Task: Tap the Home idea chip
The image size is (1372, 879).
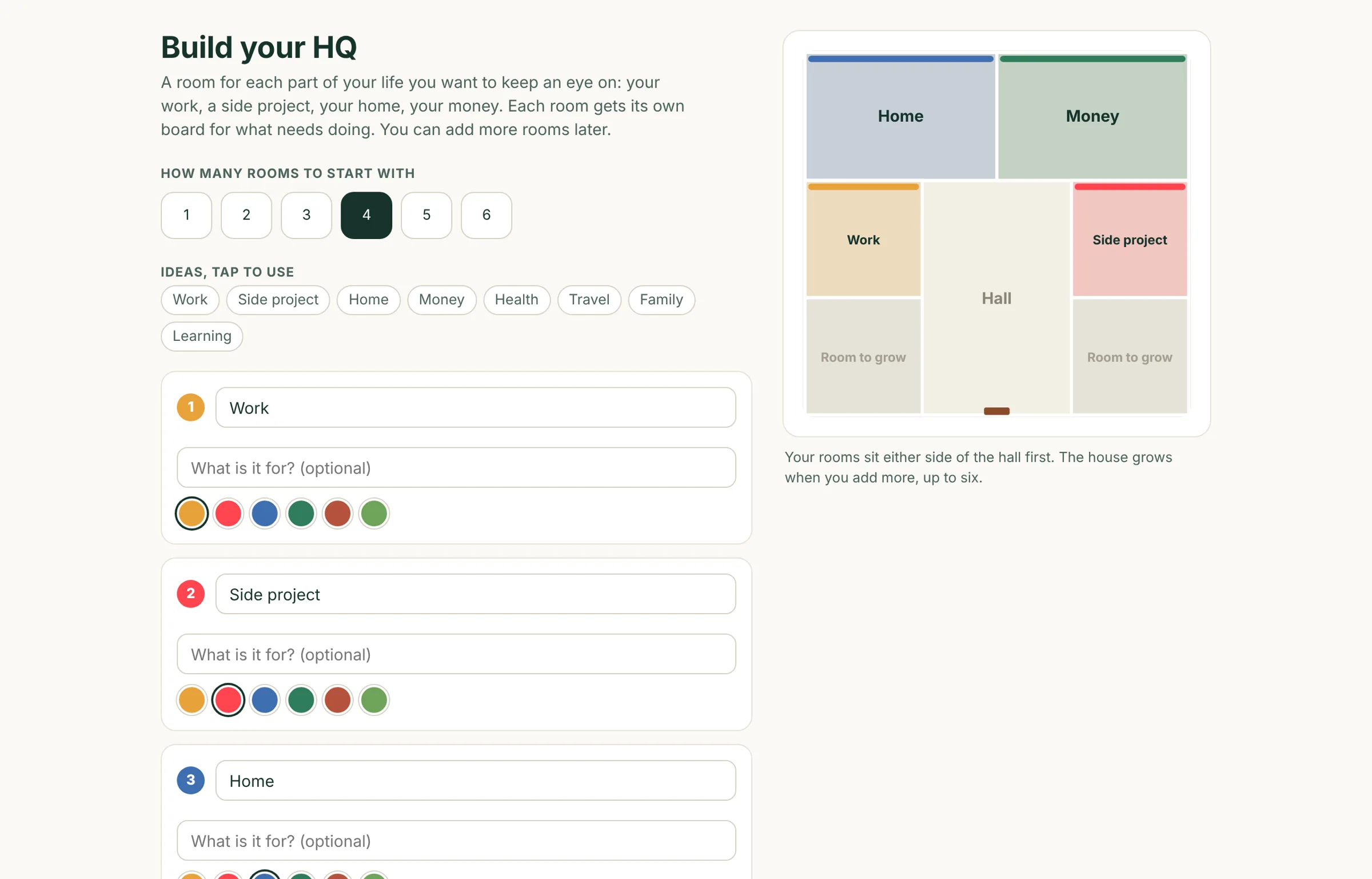Action: coord(369,300)
